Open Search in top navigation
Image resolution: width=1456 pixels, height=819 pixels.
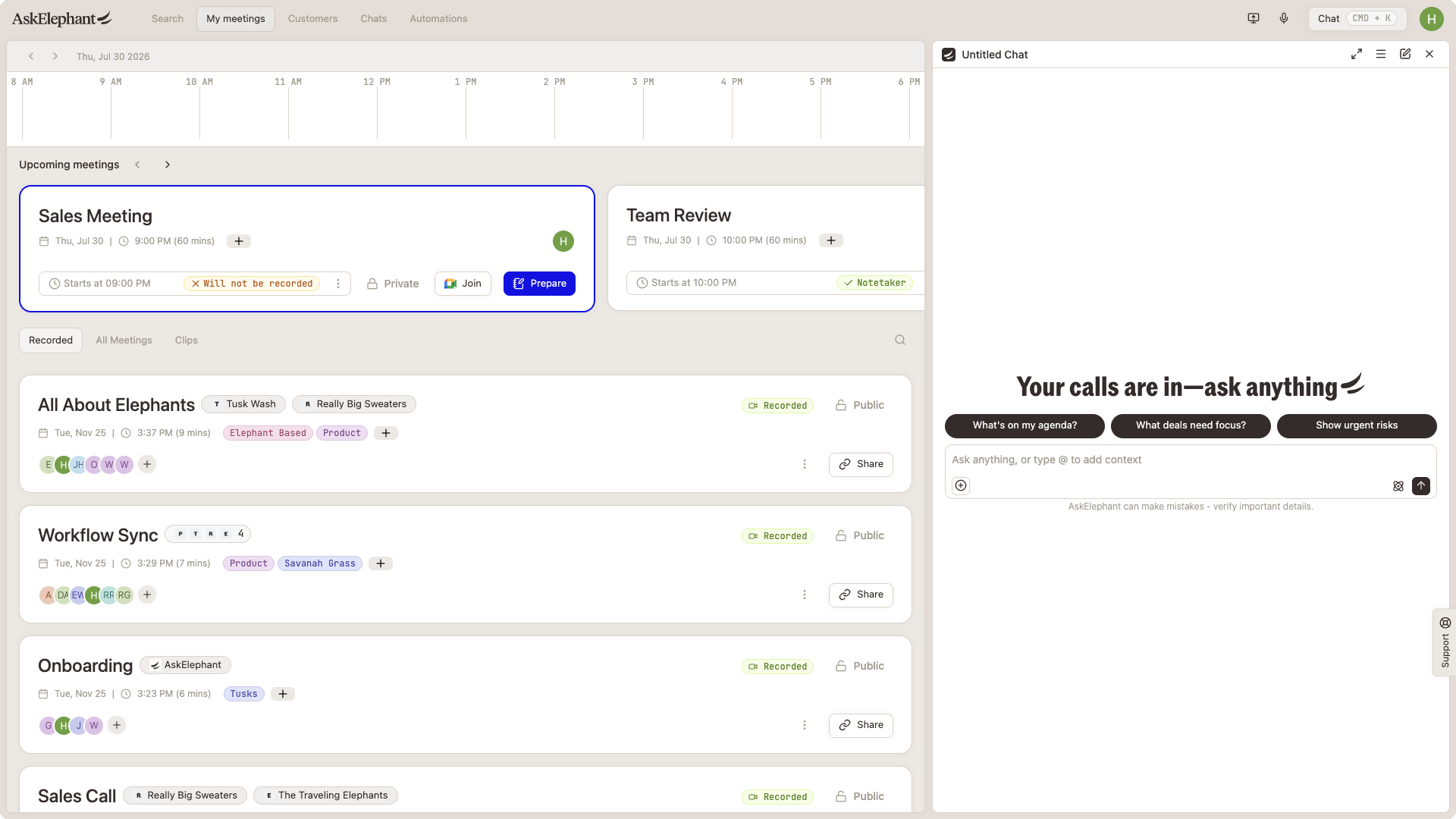pos(168,18)
